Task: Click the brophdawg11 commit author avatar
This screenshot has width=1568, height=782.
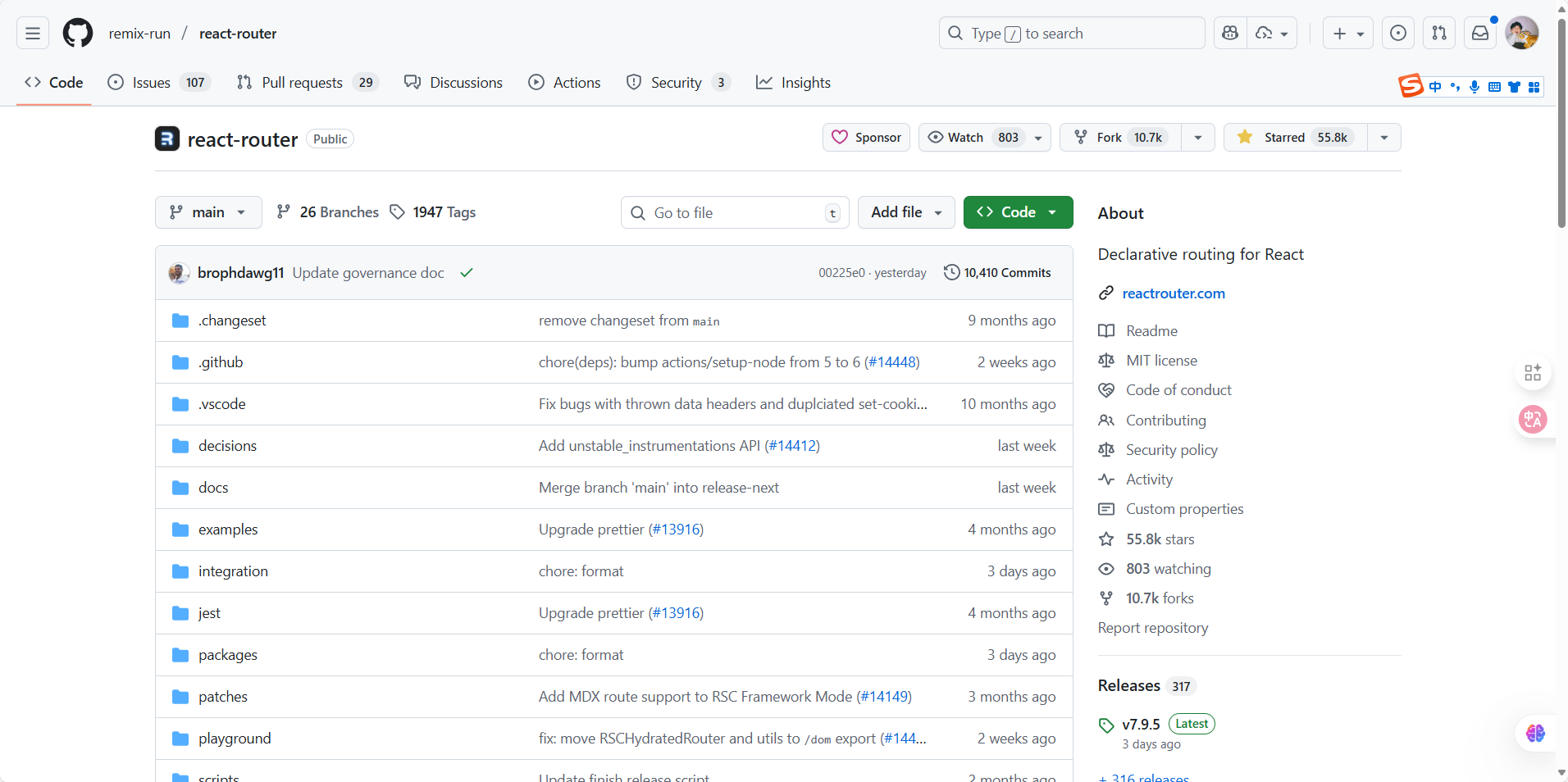Action: (179, 273)
